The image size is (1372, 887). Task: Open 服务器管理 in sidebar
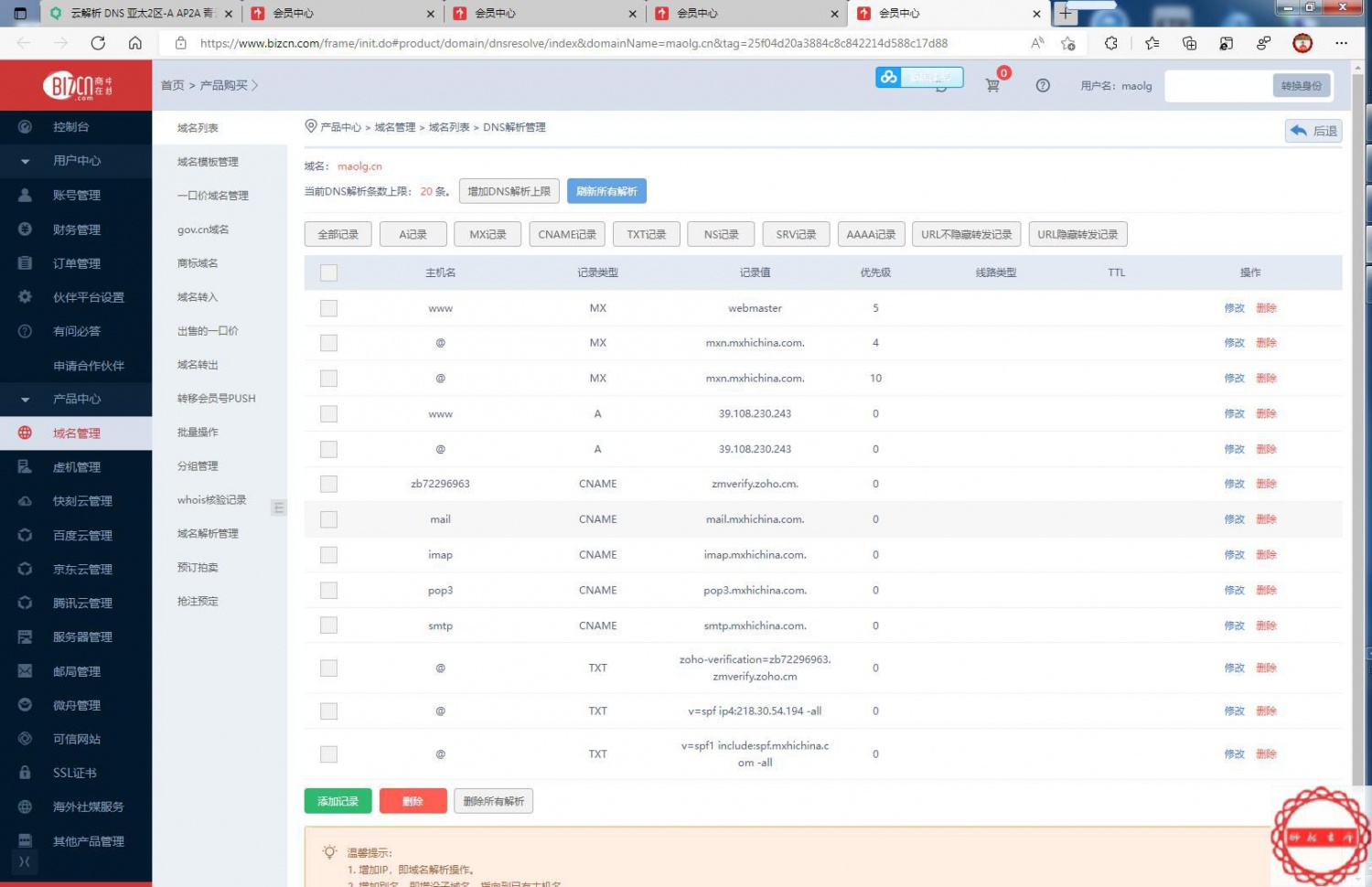tap(76, 637)
